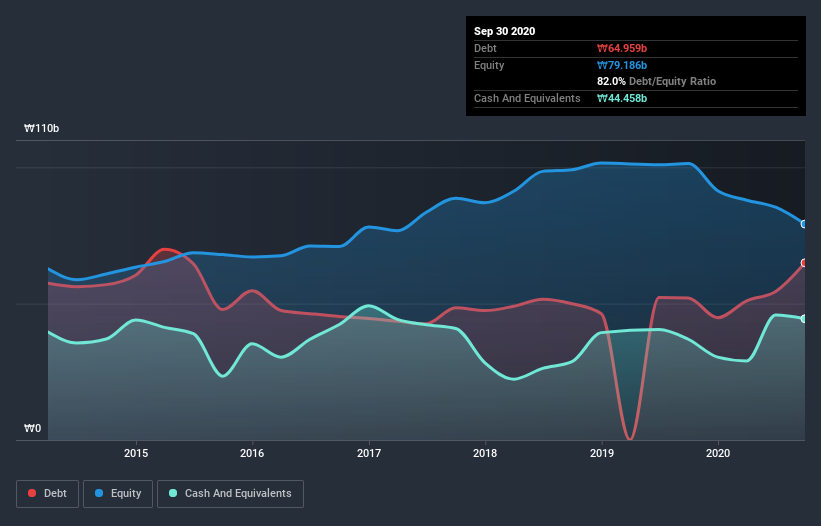Click the 2020 x-axis label
821x526 pixels.
coord(718,453)
